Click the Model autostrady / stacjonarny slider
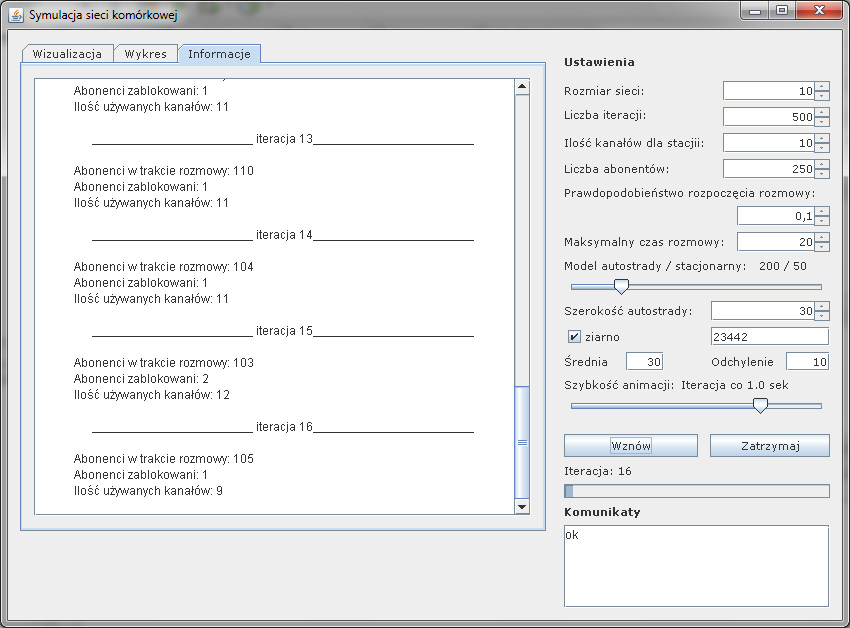 [621, 286]
